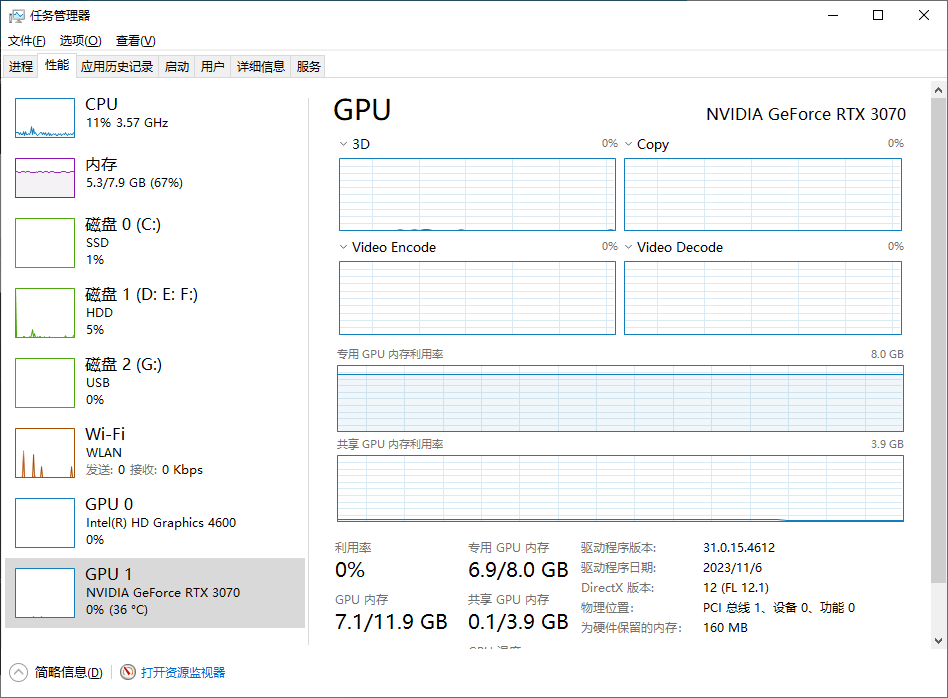The width and height of the screenshot is (948, 698).
Task: Click the driver version 31.0.15.4612 value
Action: (739, 547)
